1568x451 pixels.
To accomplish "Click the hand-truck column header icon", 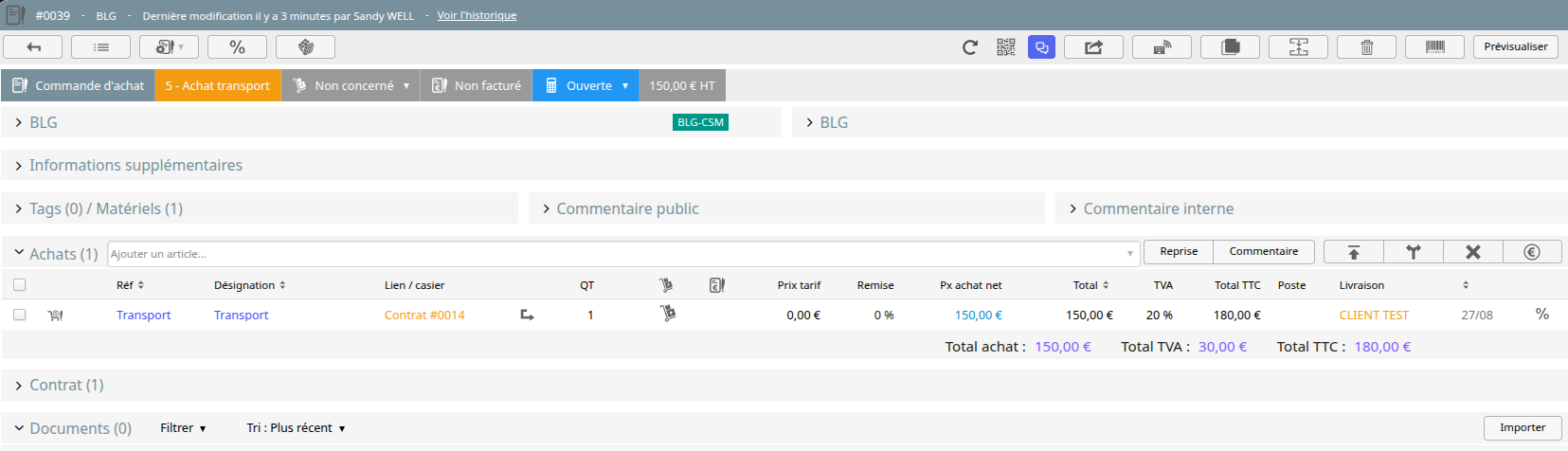I will click(x=666, y=284).
